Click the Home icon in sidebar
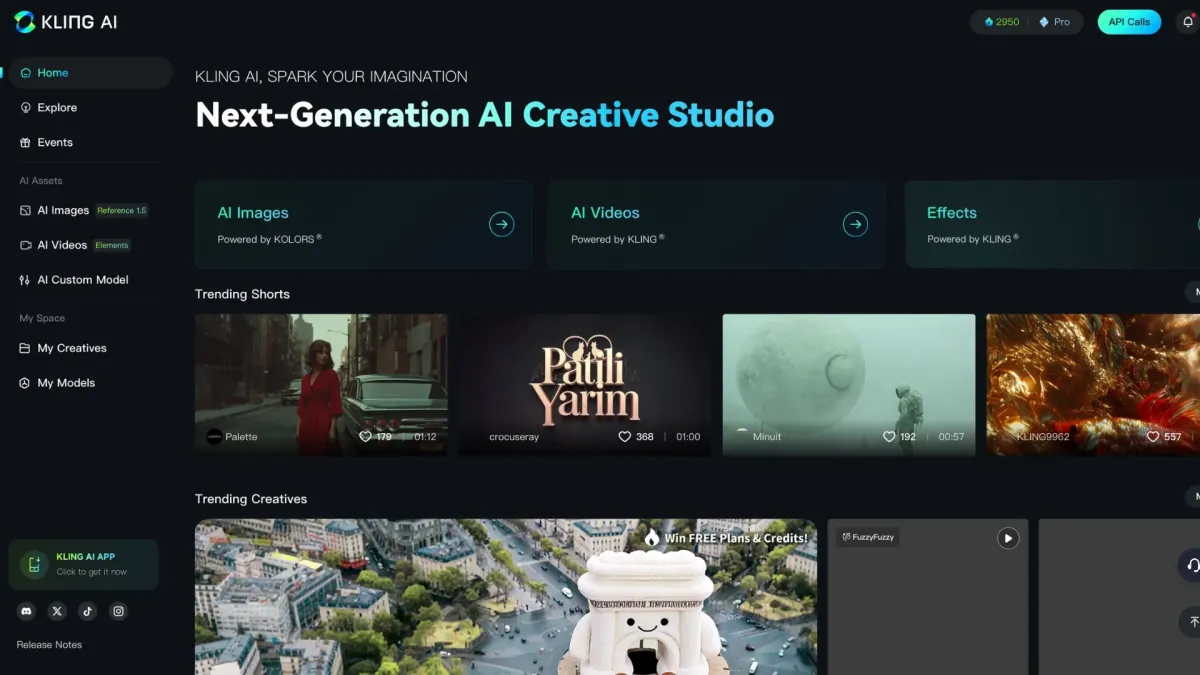The width and height of the screenshot is (1200, 675). click(25, 73)
